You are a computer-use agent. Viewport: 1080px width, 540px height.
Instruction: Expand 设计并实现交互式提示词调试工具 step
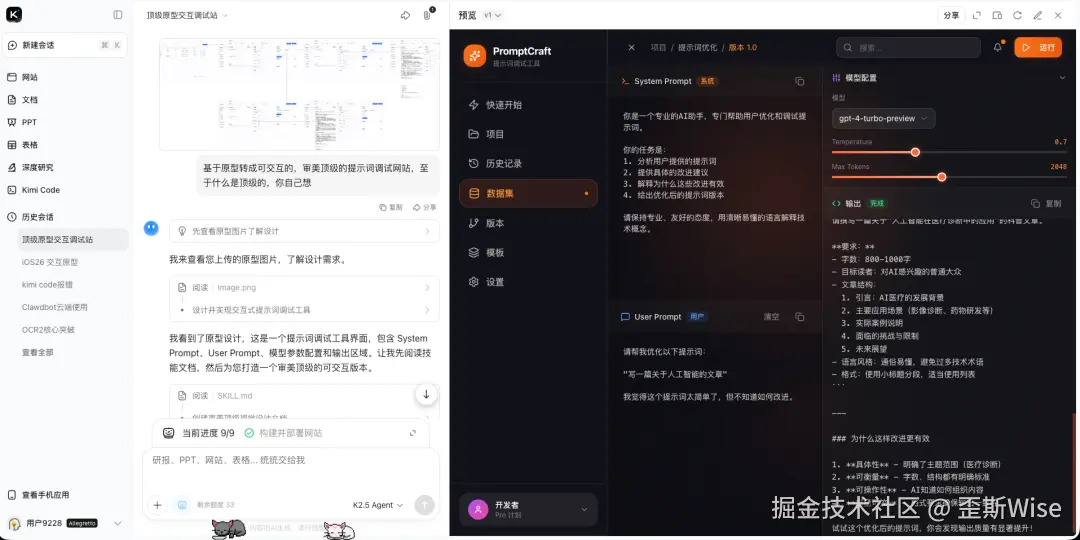[x=304, y=310]
